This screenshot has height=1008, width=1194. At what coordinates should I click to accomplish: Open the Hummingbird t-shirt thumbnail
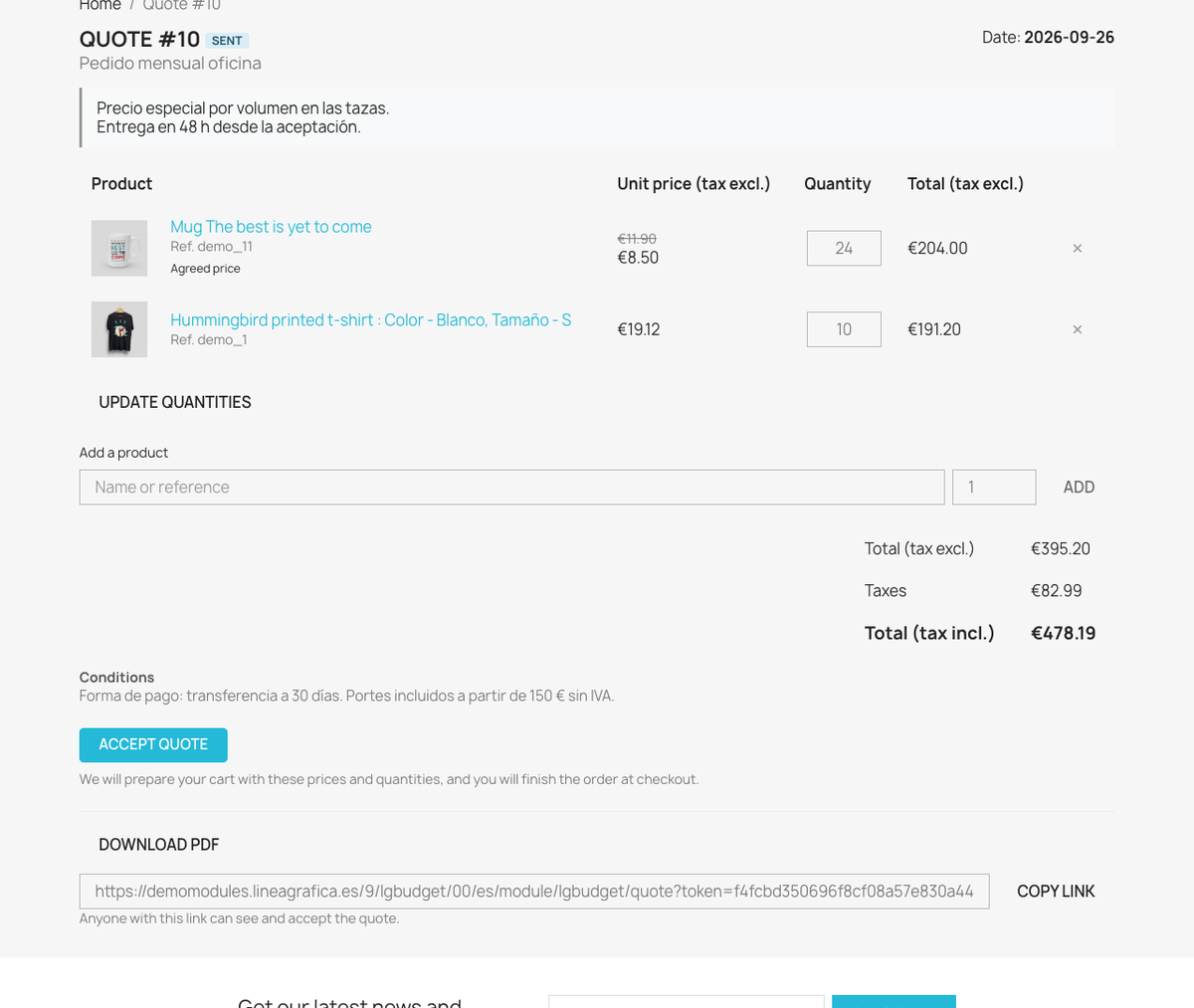[119, 329]
